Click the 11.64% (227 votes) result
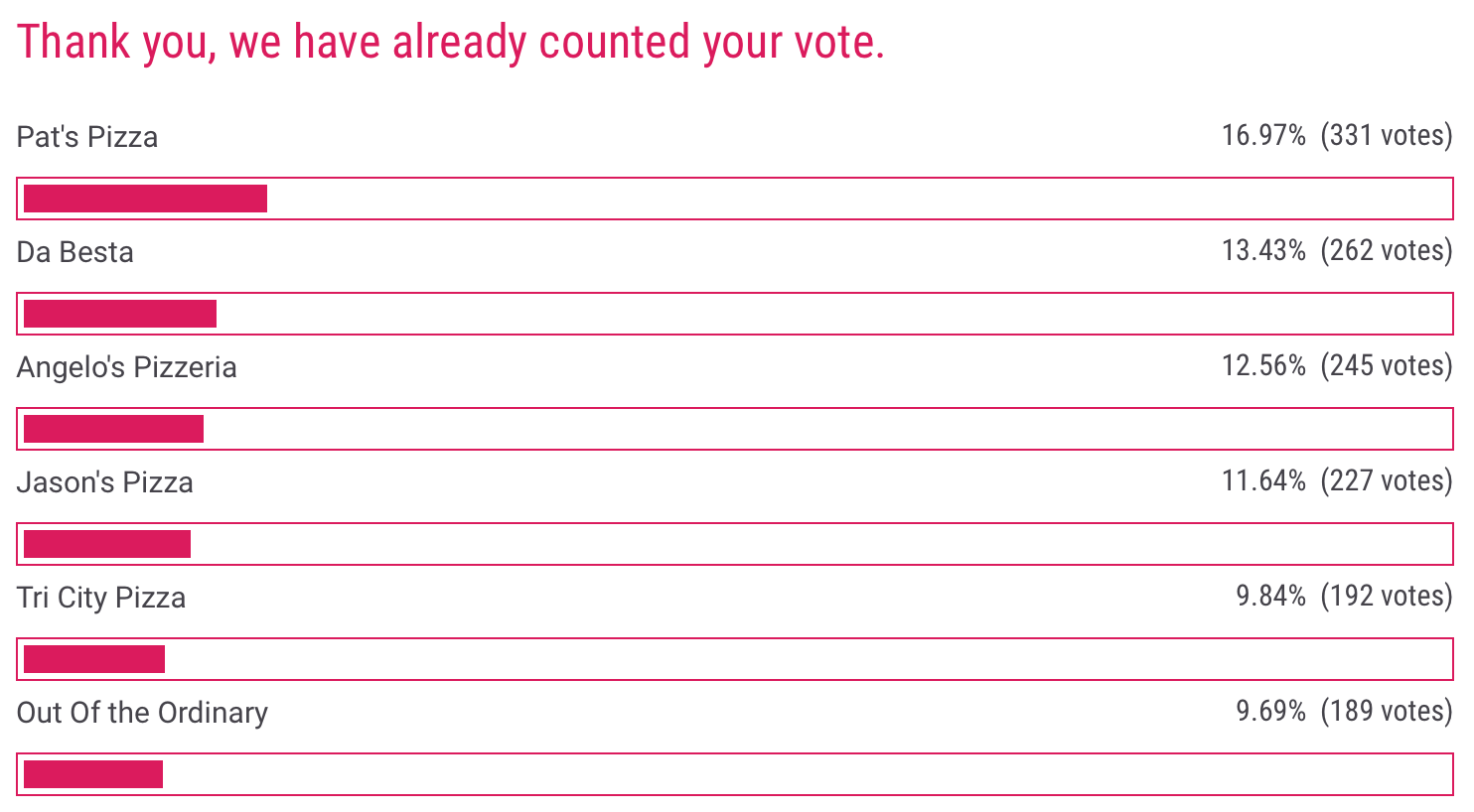Viewport: 1474px width, 812px height. 1337,480
